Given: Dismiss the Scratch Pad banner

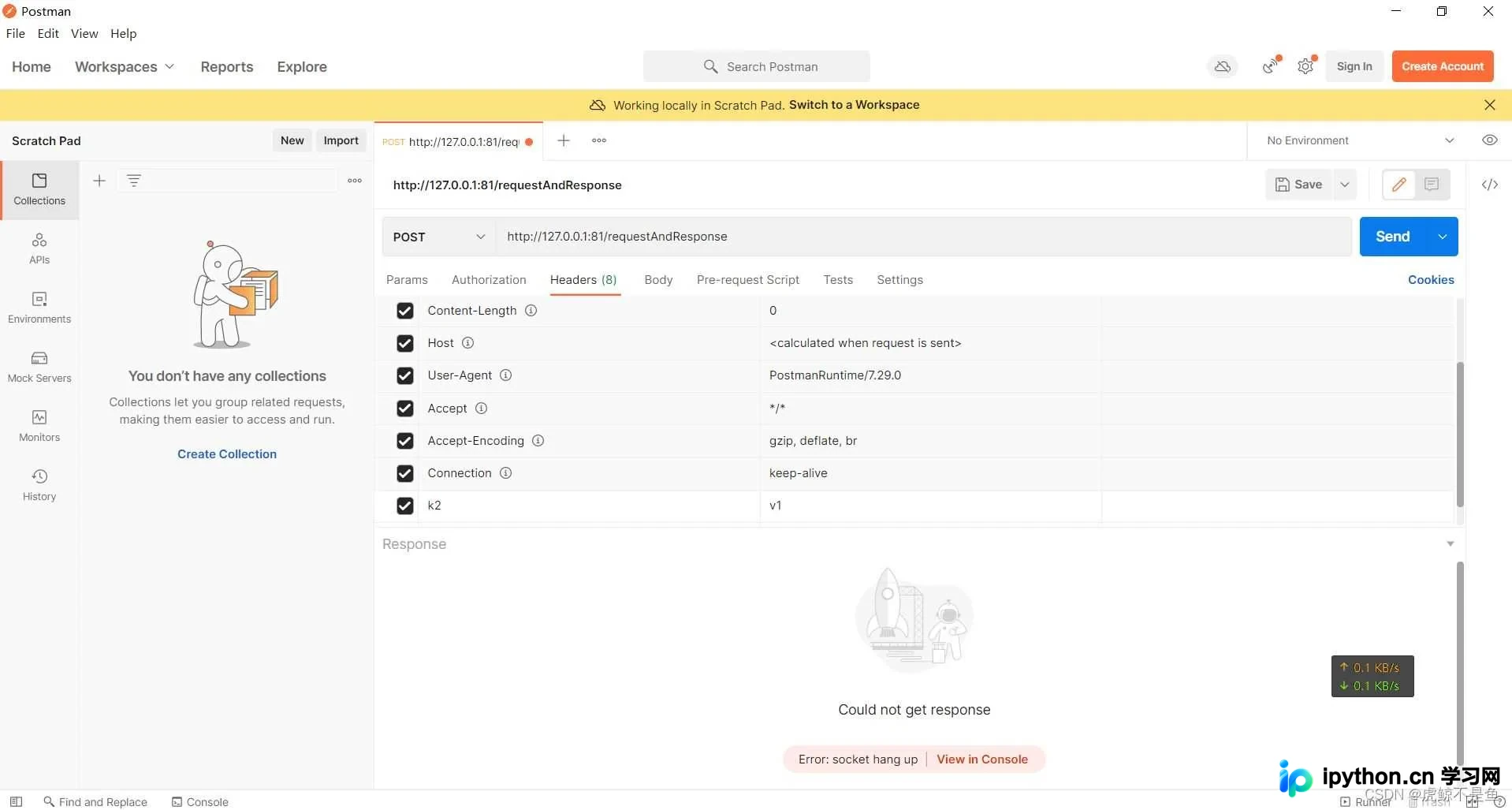Looking at the screenshot, I should click(x=1490, y=105).
